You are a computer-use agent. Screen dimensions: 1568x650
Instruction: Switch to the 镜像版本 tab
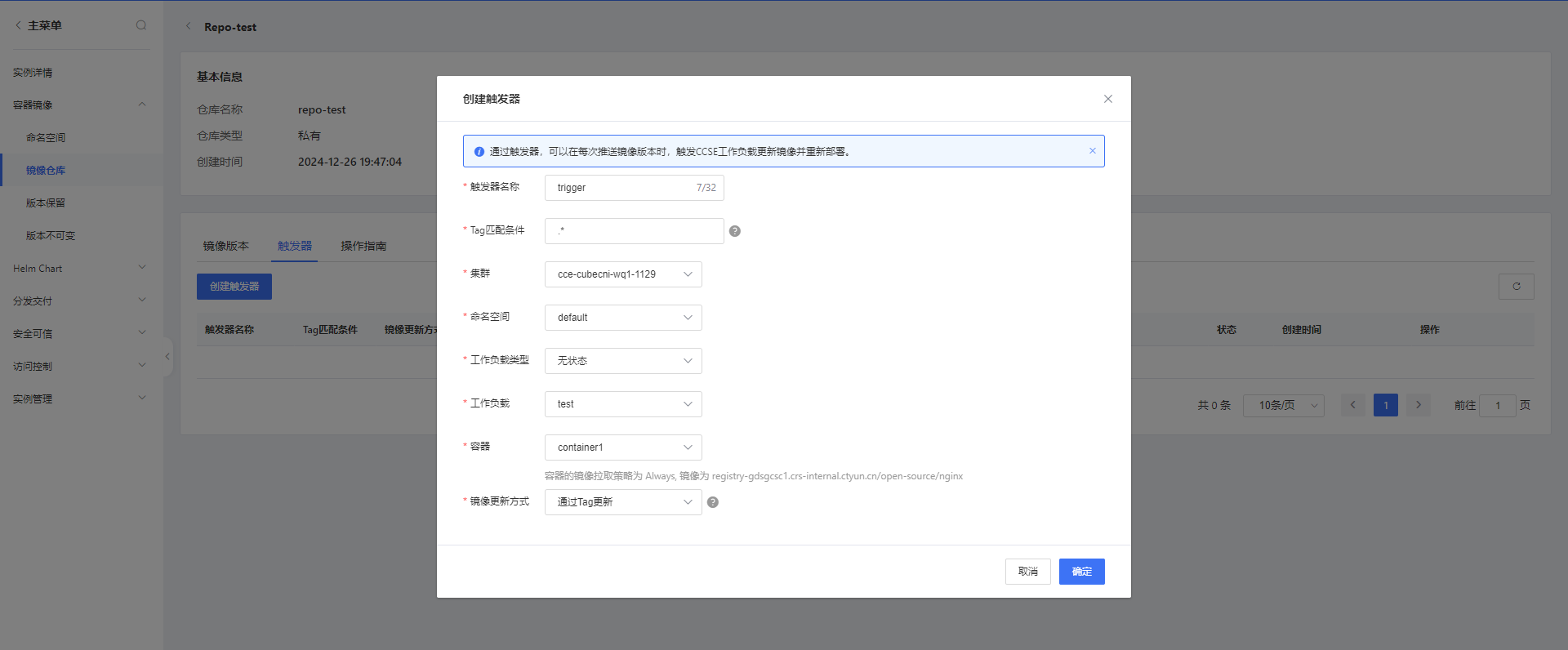(226, 246)
